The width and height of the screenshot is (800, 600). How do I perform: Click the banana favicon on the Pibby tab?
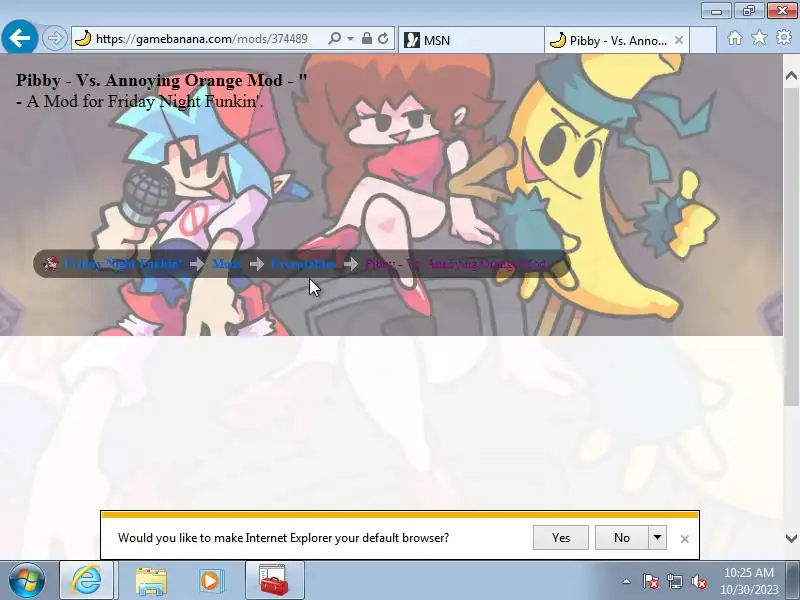pos(558,40)
